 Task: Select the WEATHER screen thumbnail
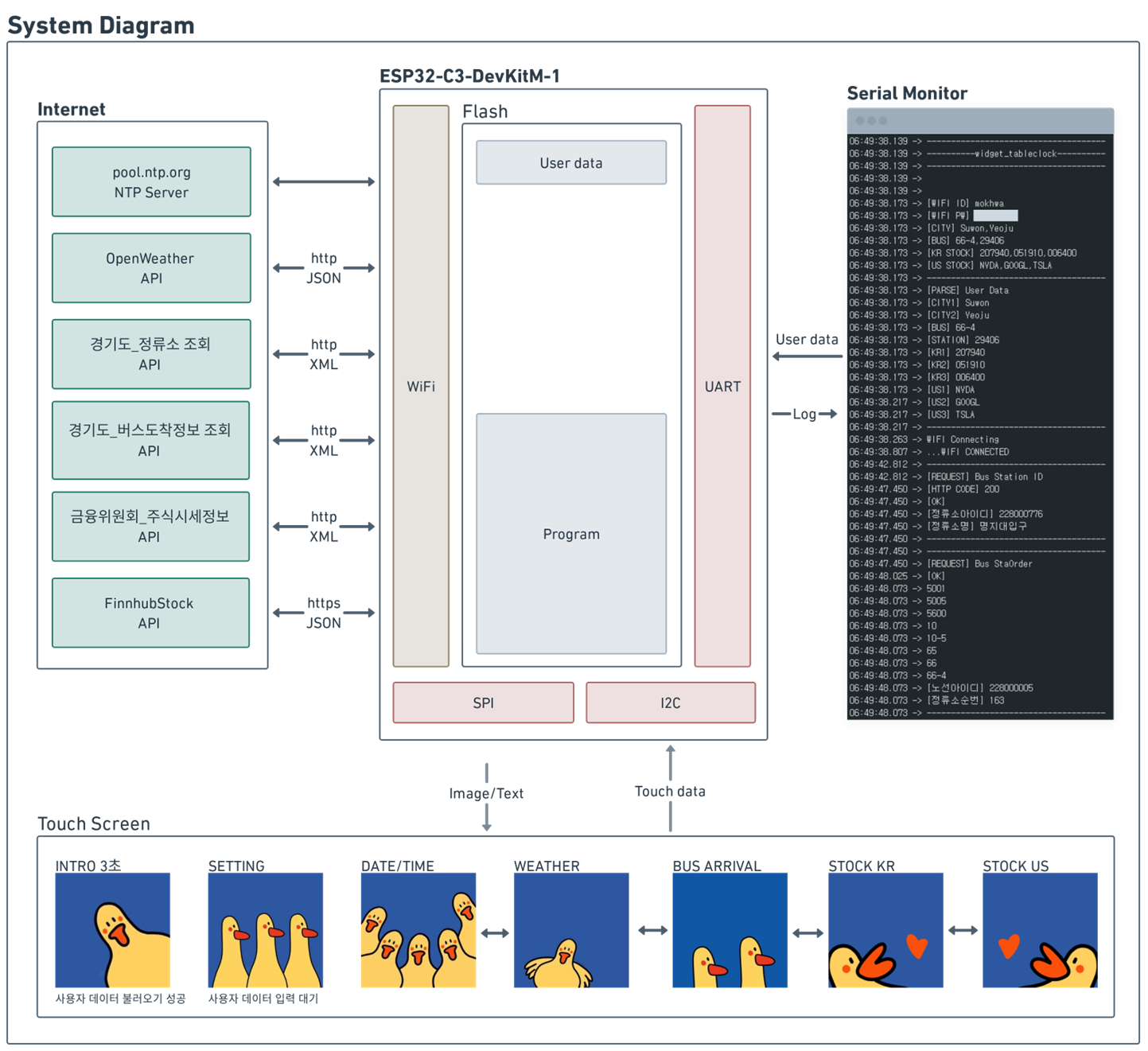point(571,930)
